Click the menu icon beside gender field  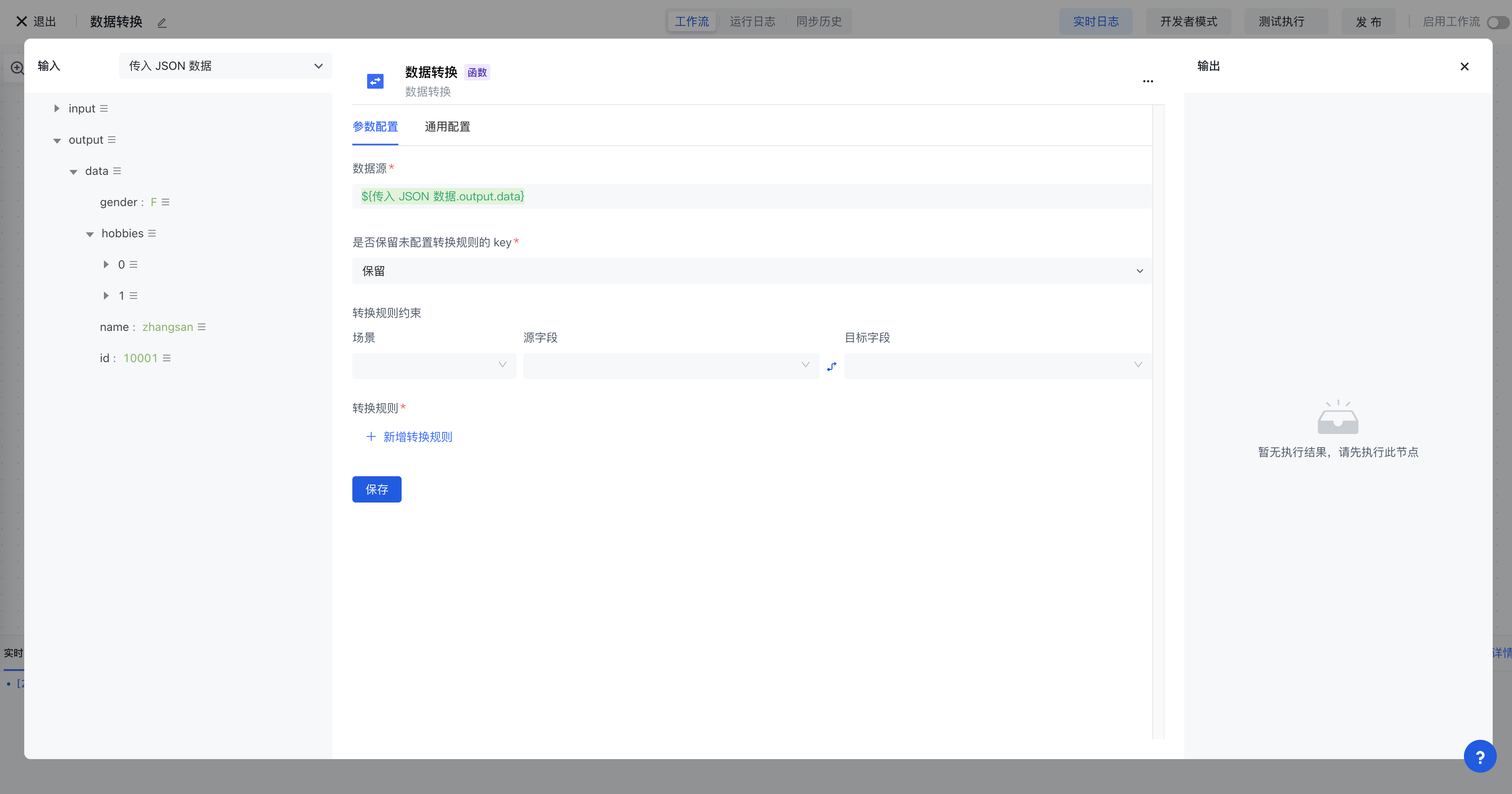[165, 202]
